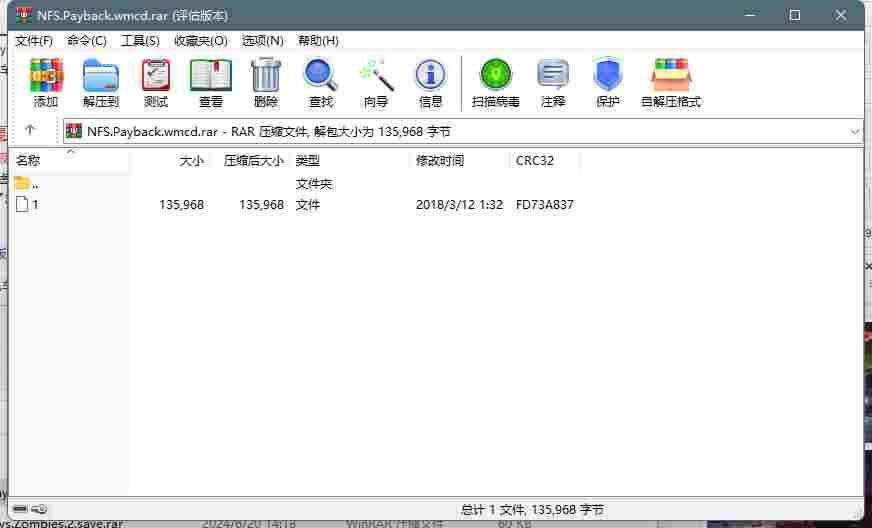Click the archive icon in the address bar
Image resolution: width=872 pixels, height=528 pixels.
click(x=74, y=131)
